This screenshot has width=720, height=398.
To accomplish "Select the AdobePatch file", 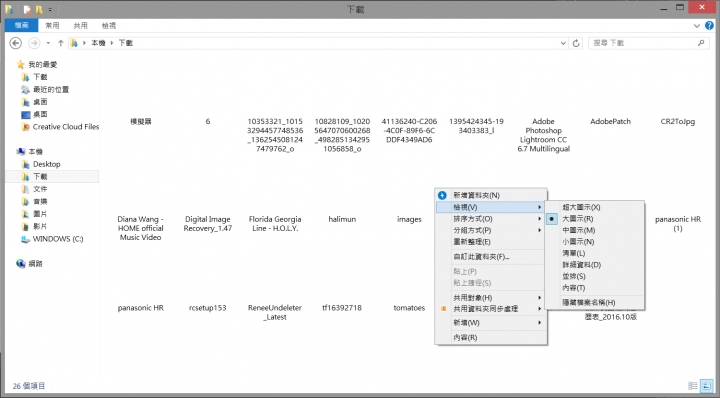I will (610, 122).
